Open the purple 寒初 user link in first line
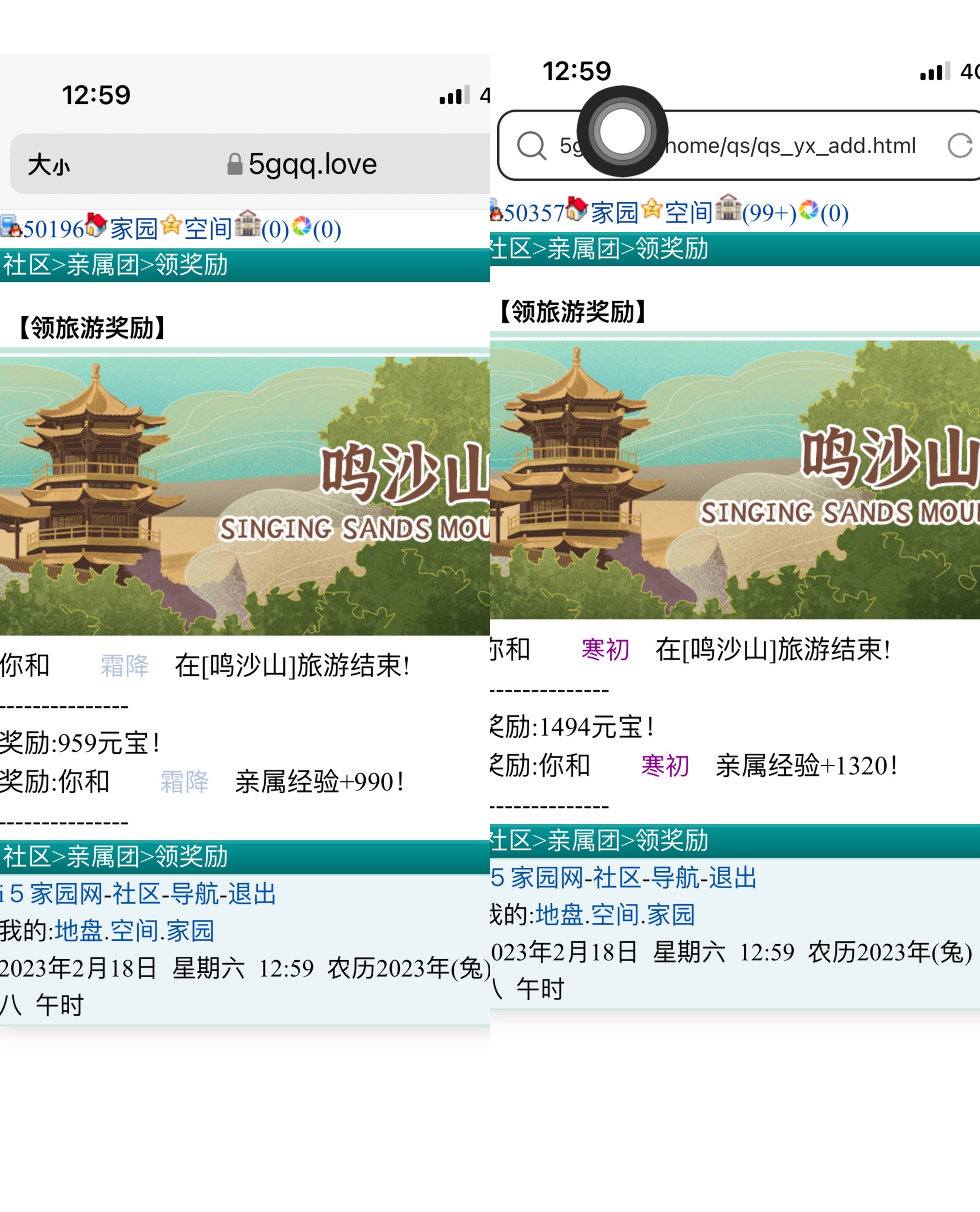 click(x=605, y=649)
